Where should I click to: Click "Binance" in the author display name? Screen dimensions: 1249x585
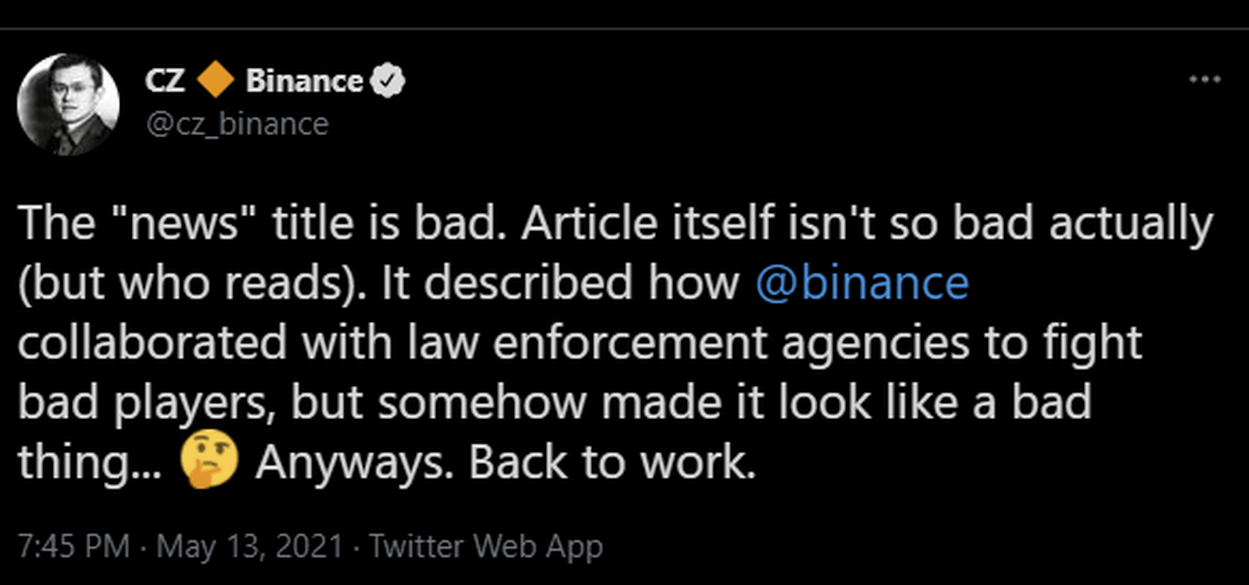click(x=304, y=81)
